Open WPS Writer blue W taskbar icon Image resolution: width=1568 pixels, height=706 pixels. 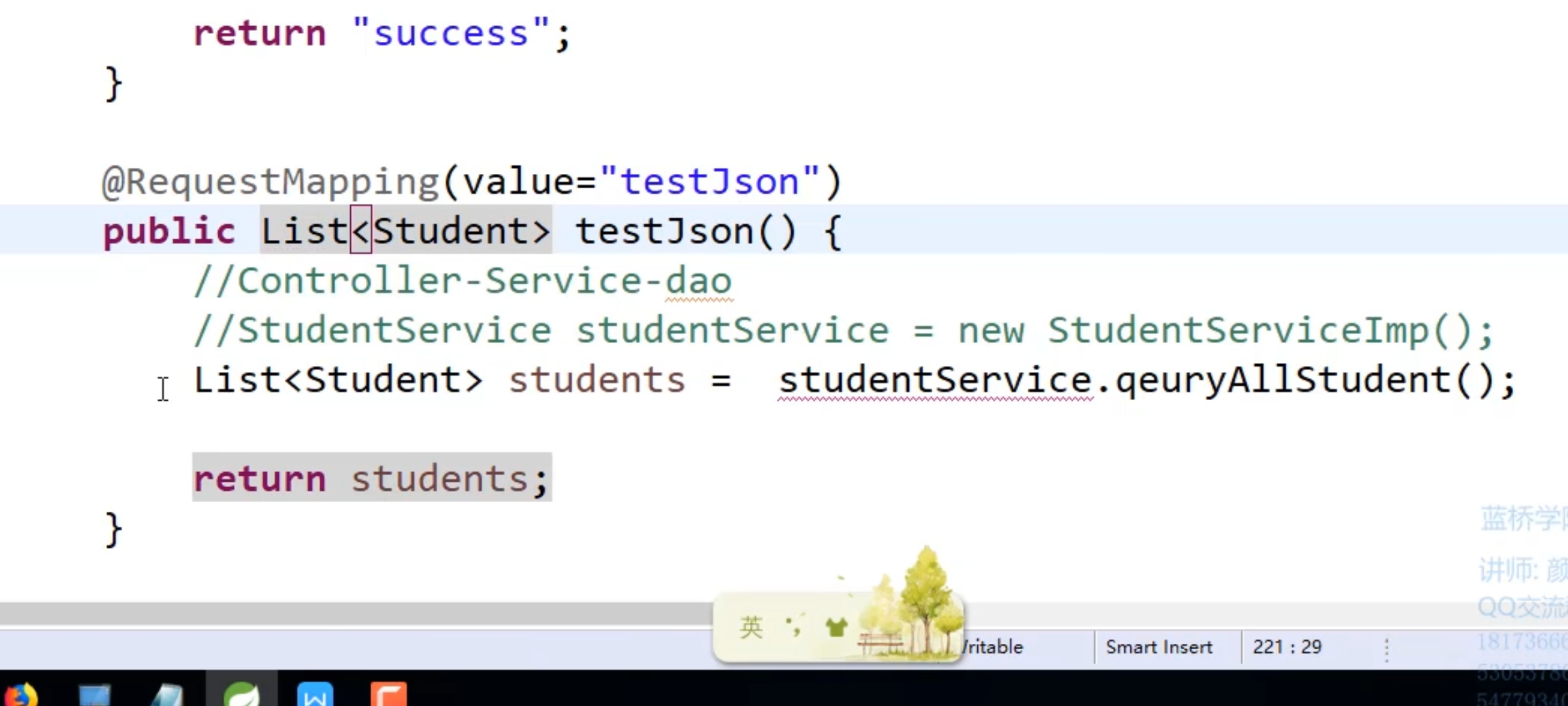[x=315, y=694]
